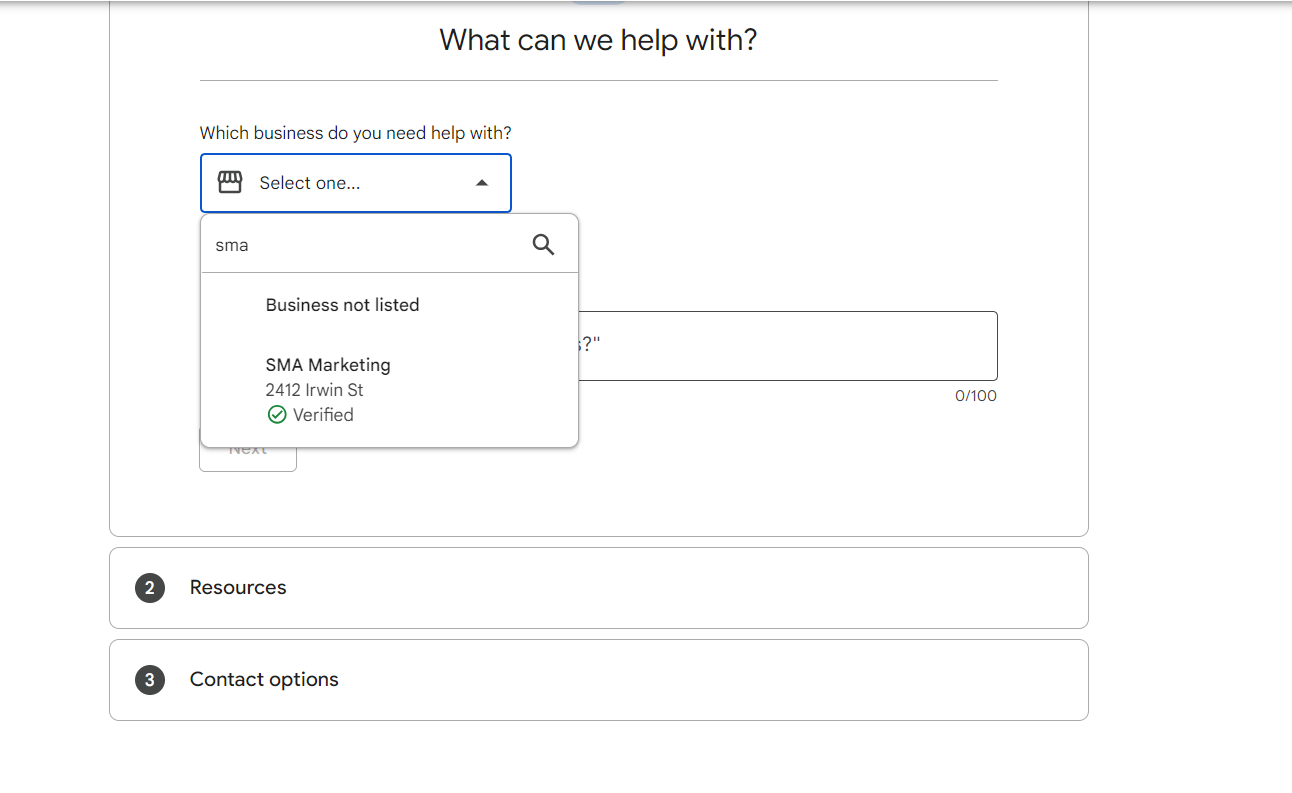Screen dimensions: 1292x793
Task: Collapse the dropdown using the caret arrow
Action: pyautogui.click(x=482, y=183)
